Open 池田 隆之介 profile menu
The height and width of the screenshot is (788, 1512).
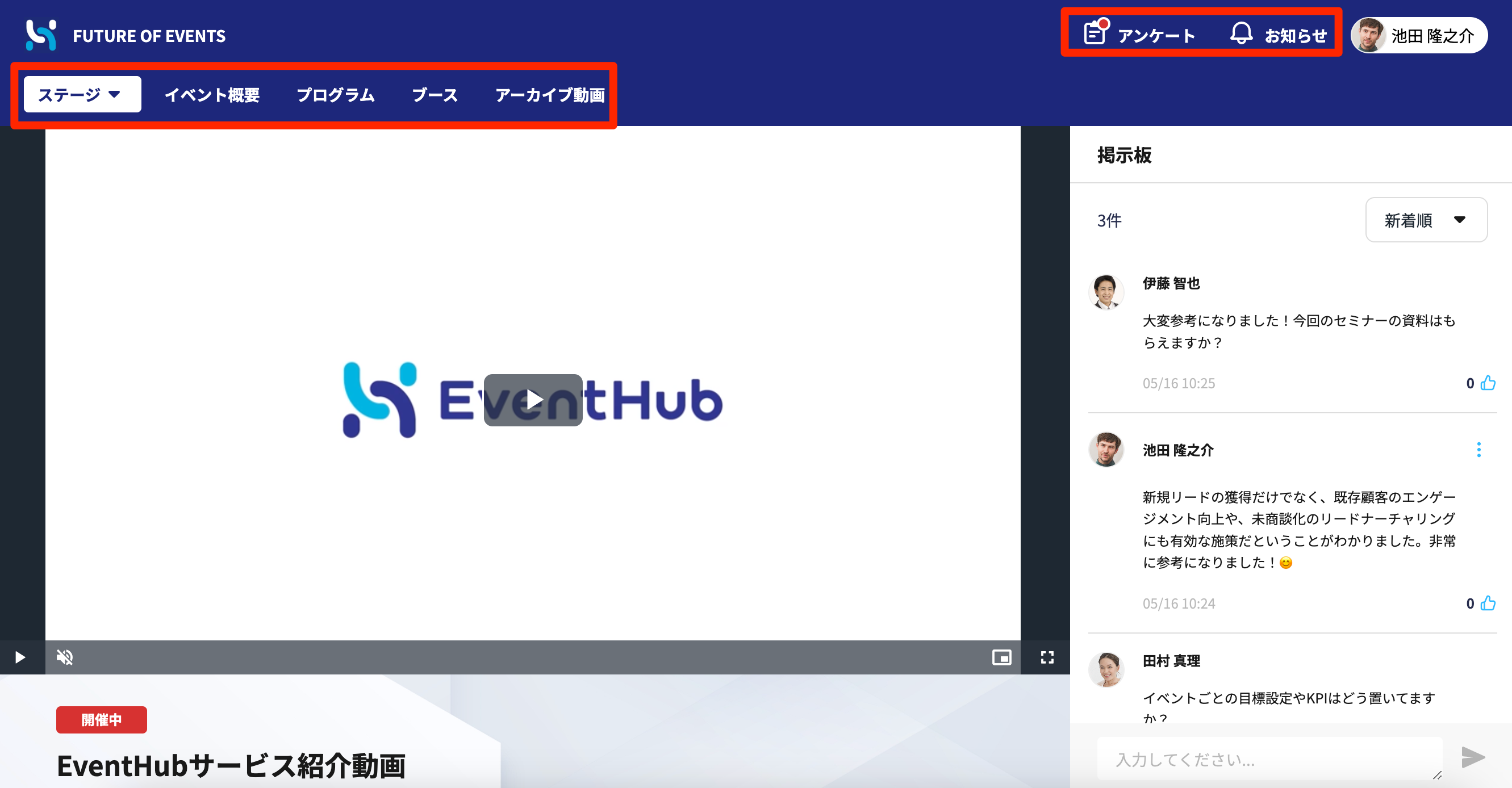coord(1419,35)
